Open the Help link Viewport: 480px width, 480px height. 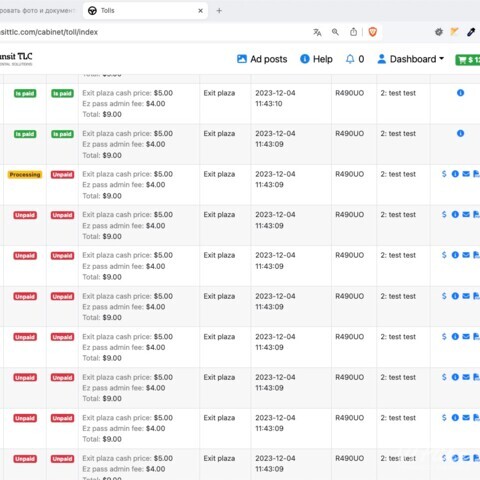(316, 59)
